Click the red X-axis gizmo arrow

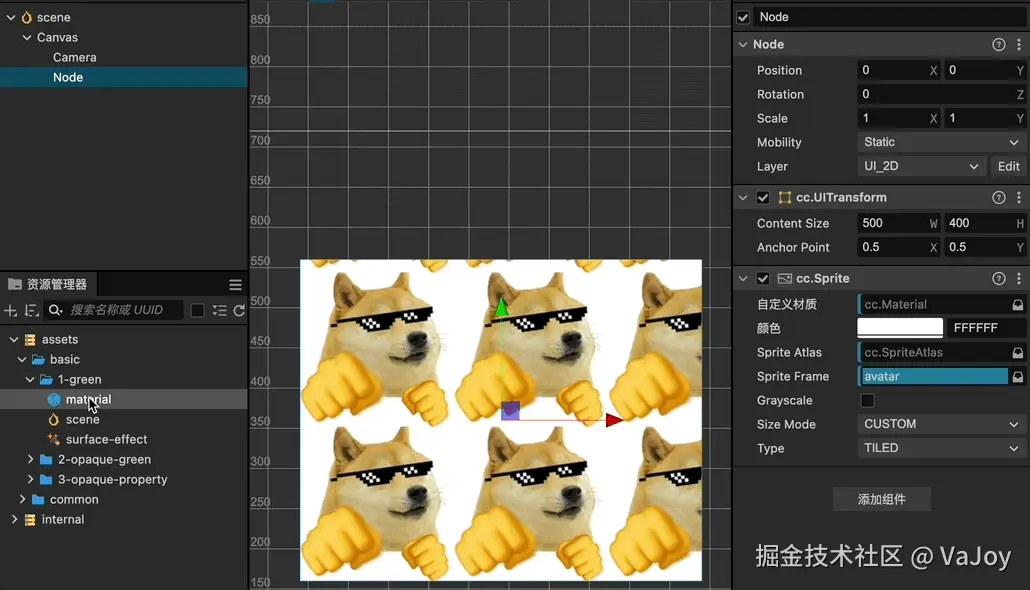point(614,420)
